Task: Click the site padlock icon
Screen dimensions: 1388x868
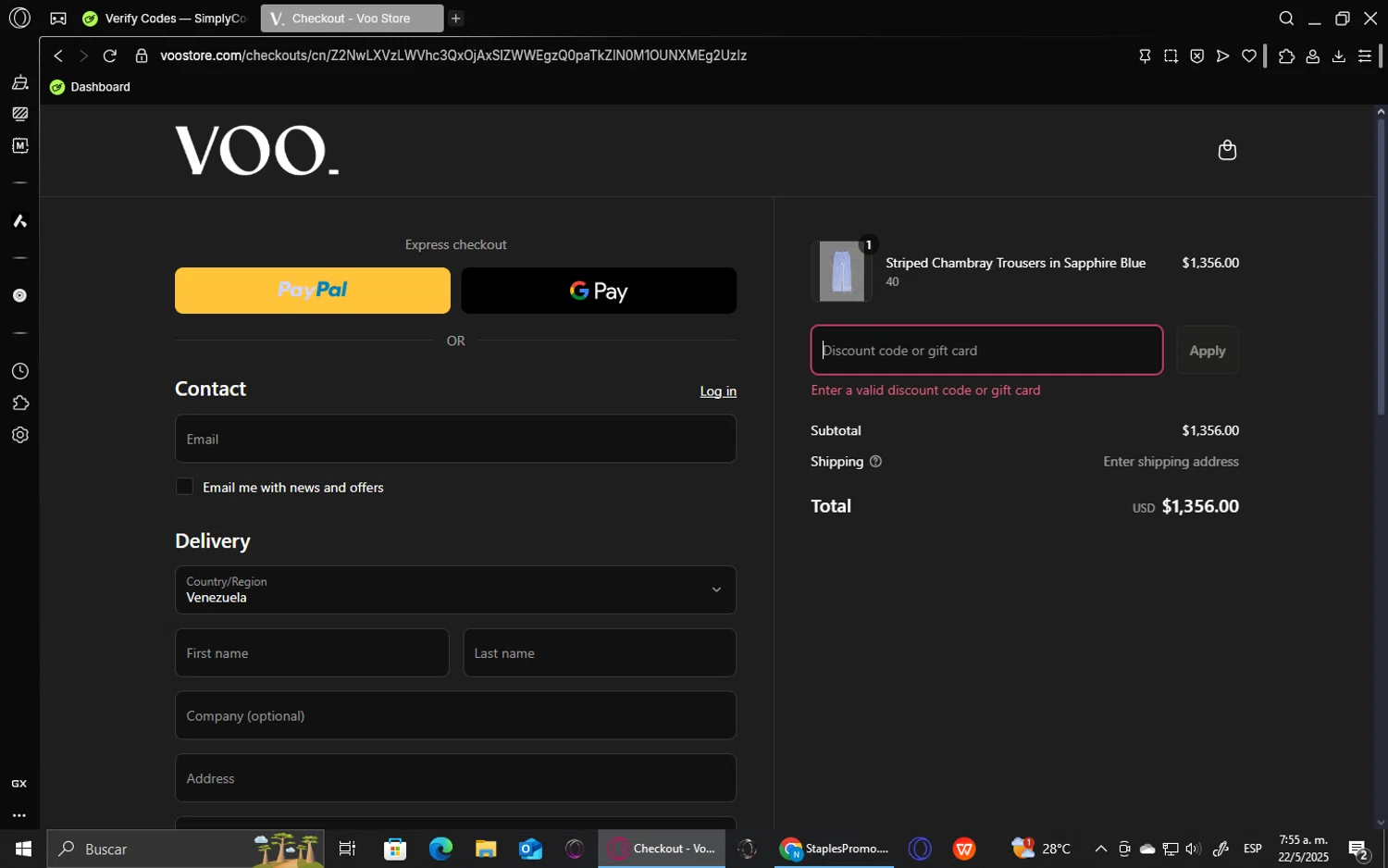Action: click(142, 56)
